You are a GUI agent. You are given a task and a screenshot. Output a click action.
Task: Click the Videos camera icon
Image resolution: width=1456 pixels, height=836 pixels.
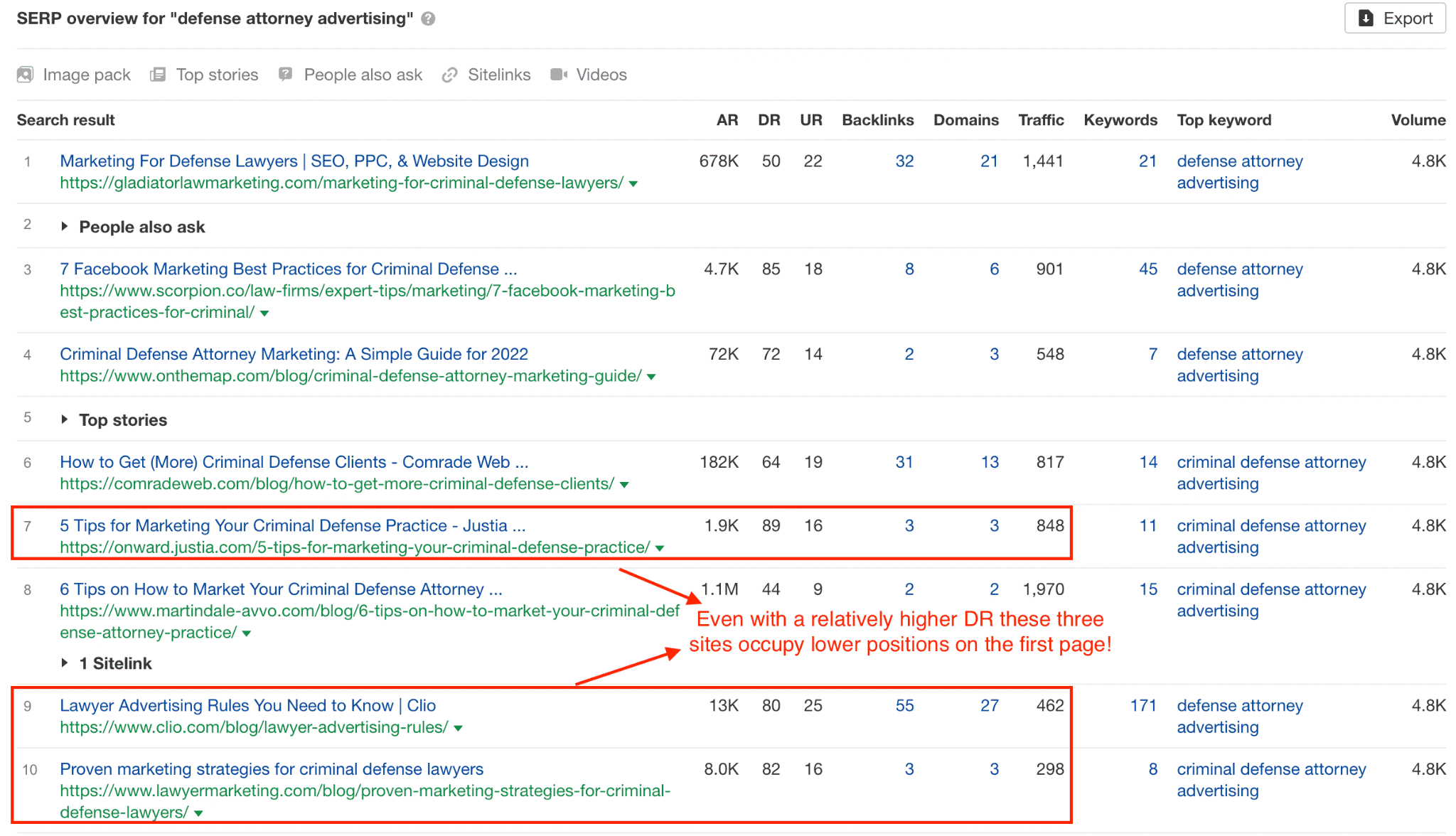pyautogui.click(x=559, y=75)
